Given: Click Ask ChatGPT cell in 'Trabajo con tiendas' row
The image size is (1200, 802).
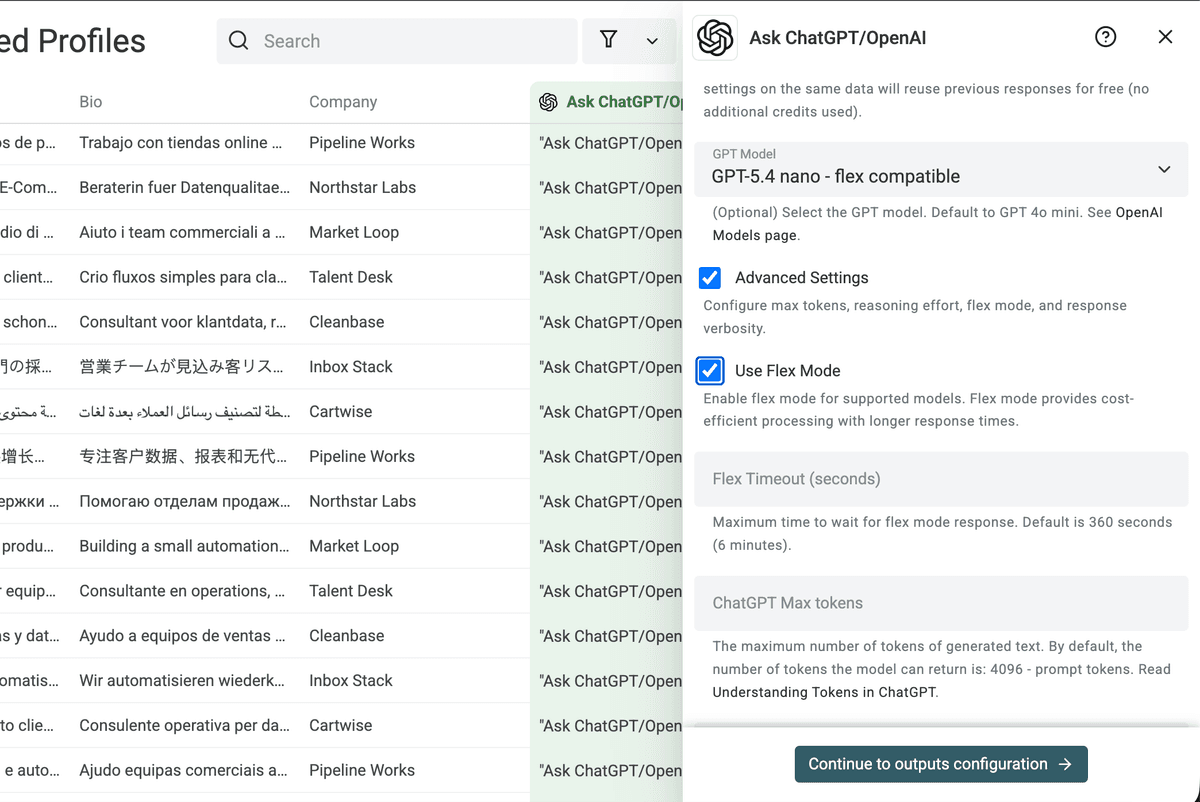Looking at the screenshot, I should [610, 143].
